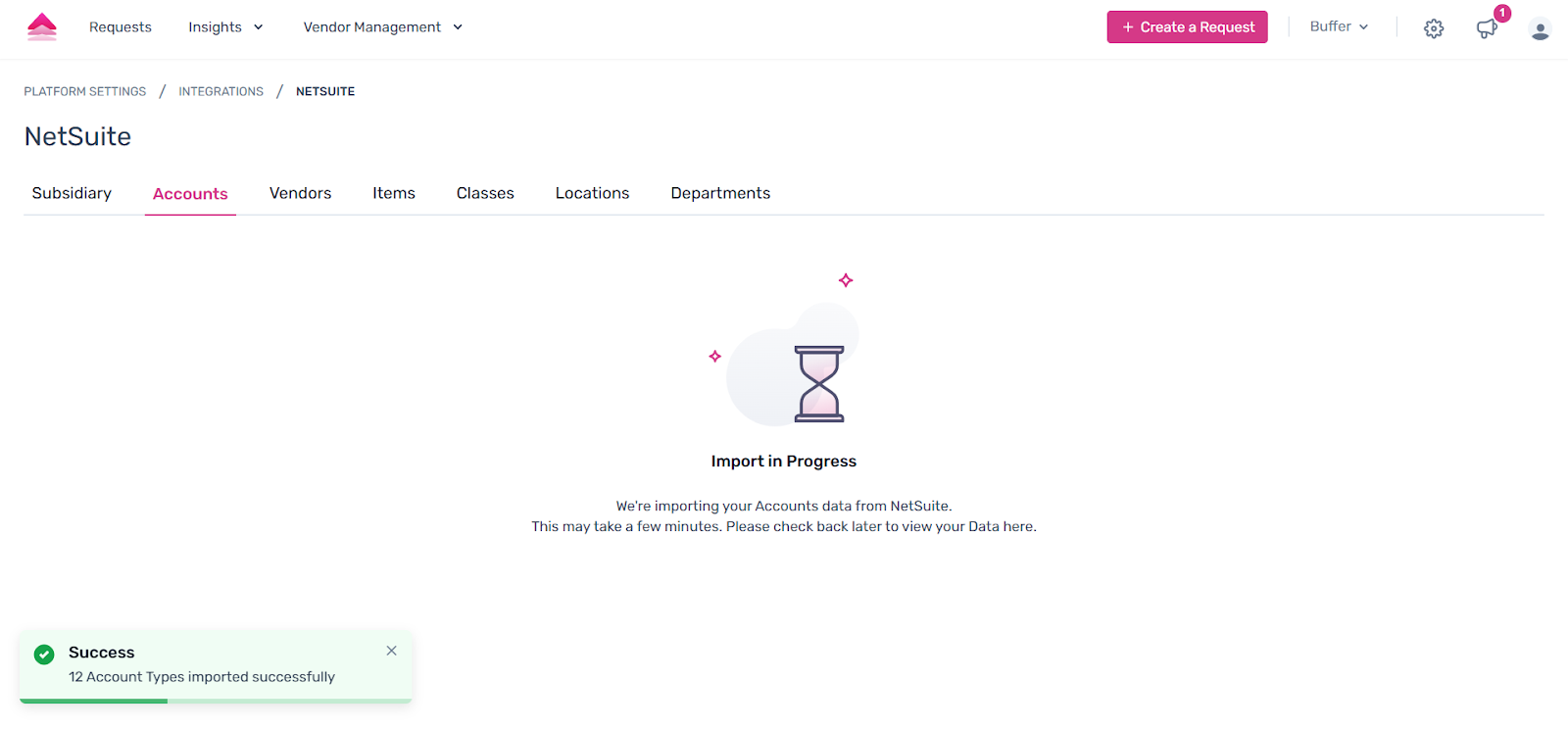
Task: Click the 'Please check back later' message line
Action: (x=784, y=526)
